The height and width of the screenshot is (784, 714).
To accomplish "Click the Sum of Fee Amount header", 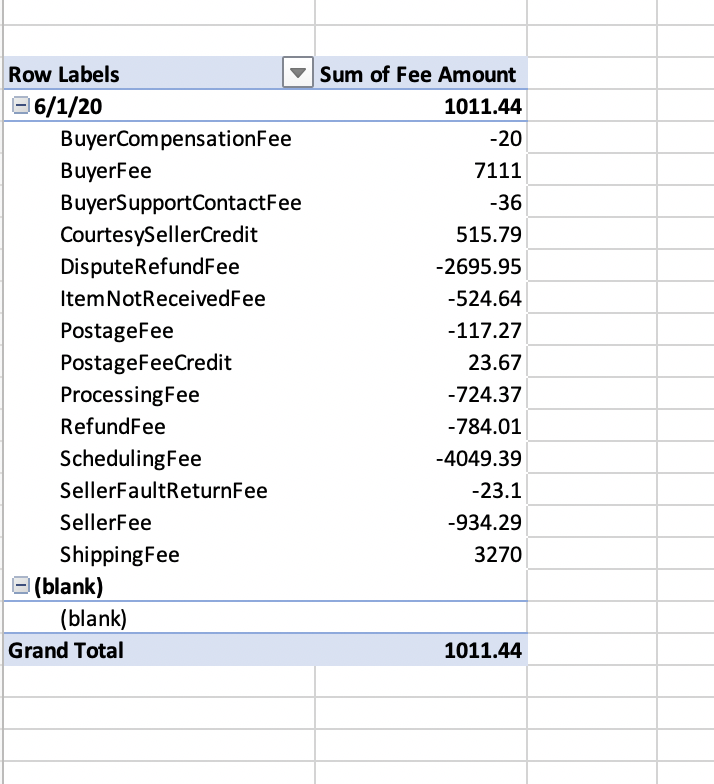I will coord(418,74).
